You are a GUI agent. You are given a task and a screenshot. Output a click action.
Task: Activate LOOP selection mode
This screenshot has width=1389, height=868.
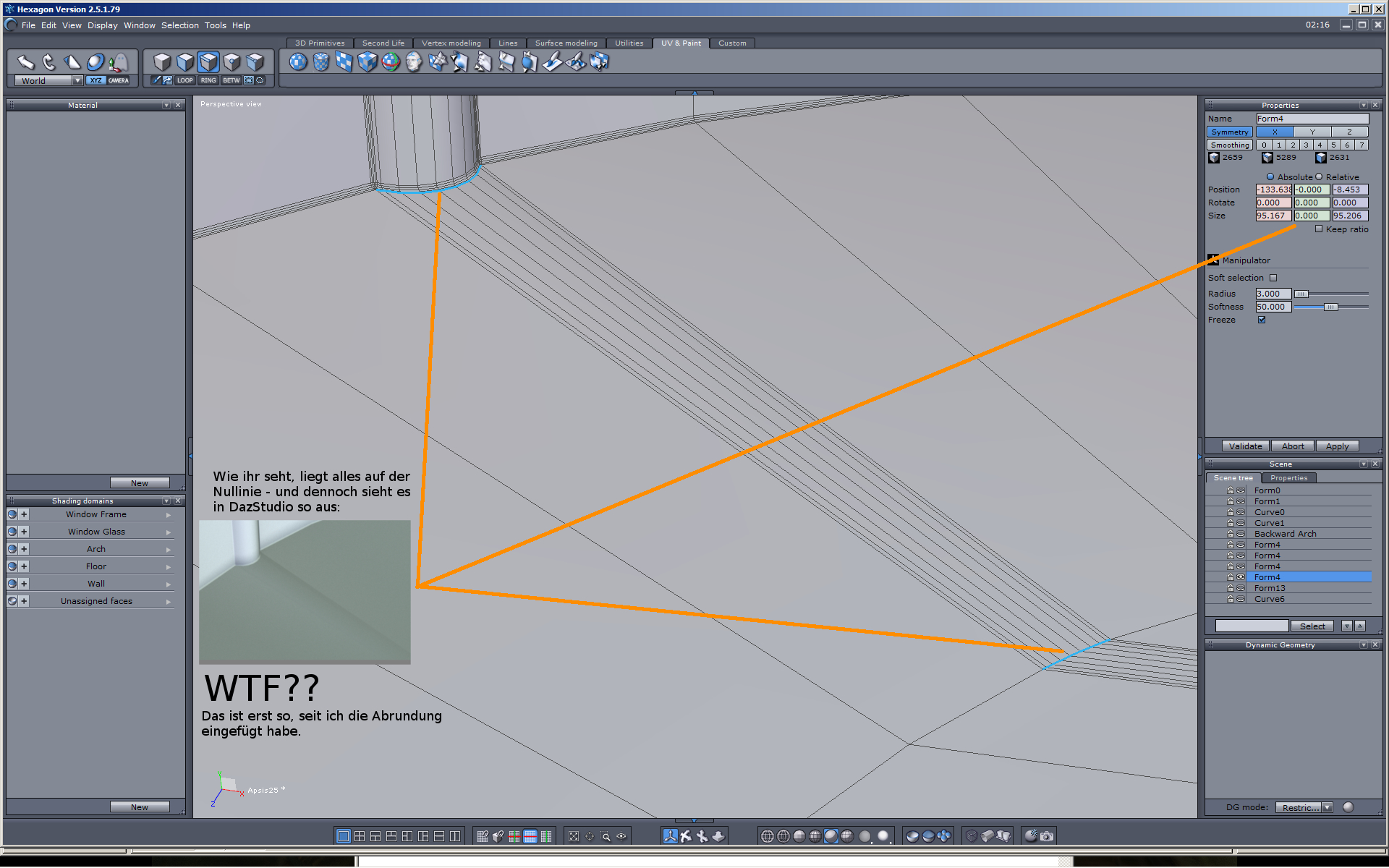click(x=185, y=80)
